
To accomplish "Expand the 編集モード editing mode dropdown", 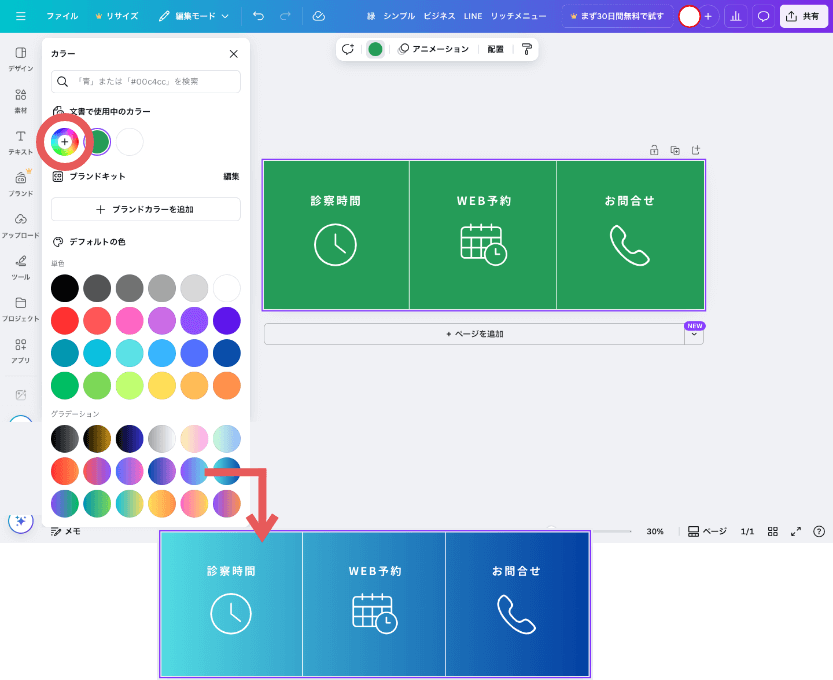I will pyautogui.click(x=194, y=16).
